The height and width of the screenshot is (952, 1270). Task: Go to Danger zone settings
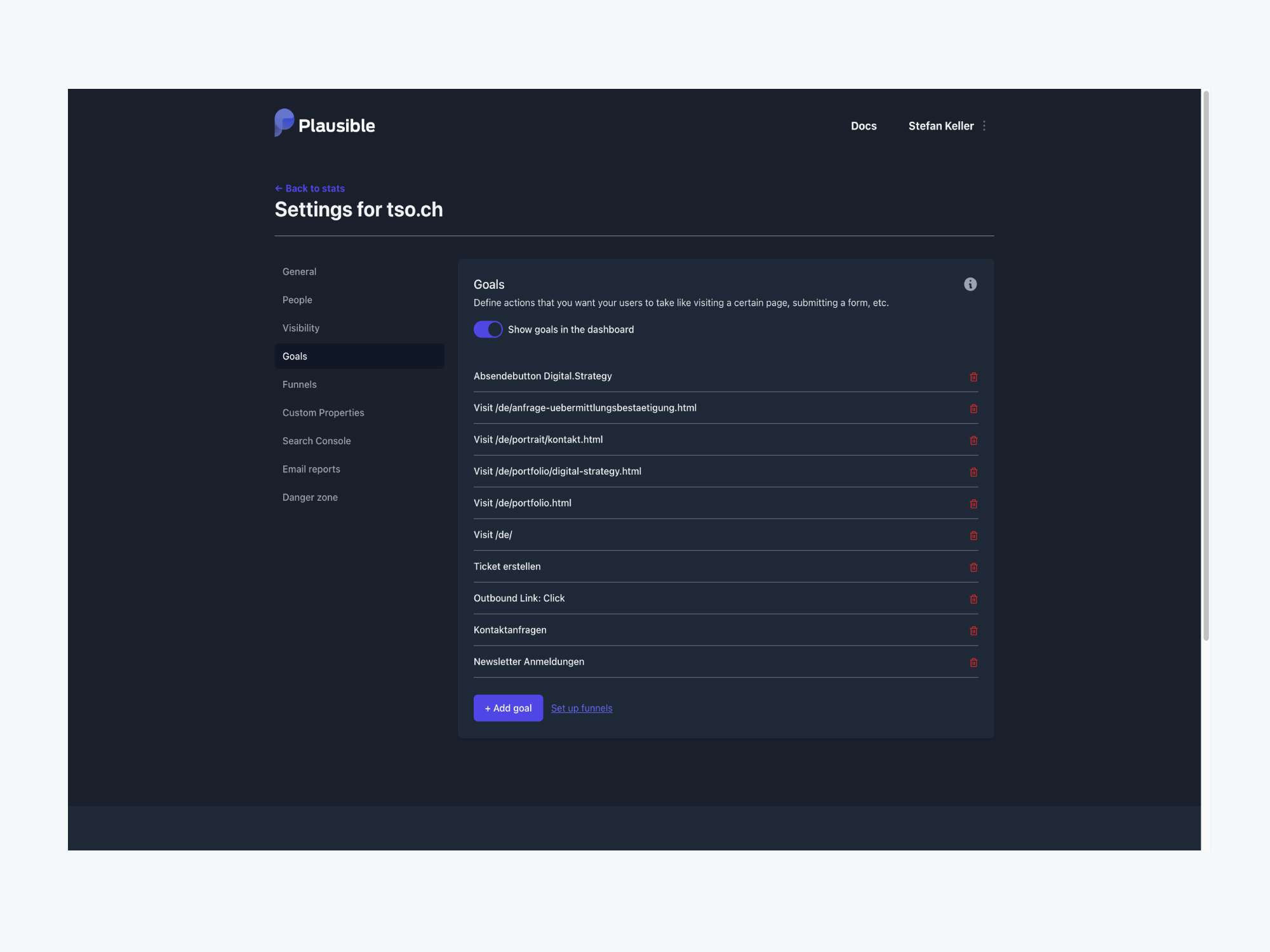[x=310, y=498]
